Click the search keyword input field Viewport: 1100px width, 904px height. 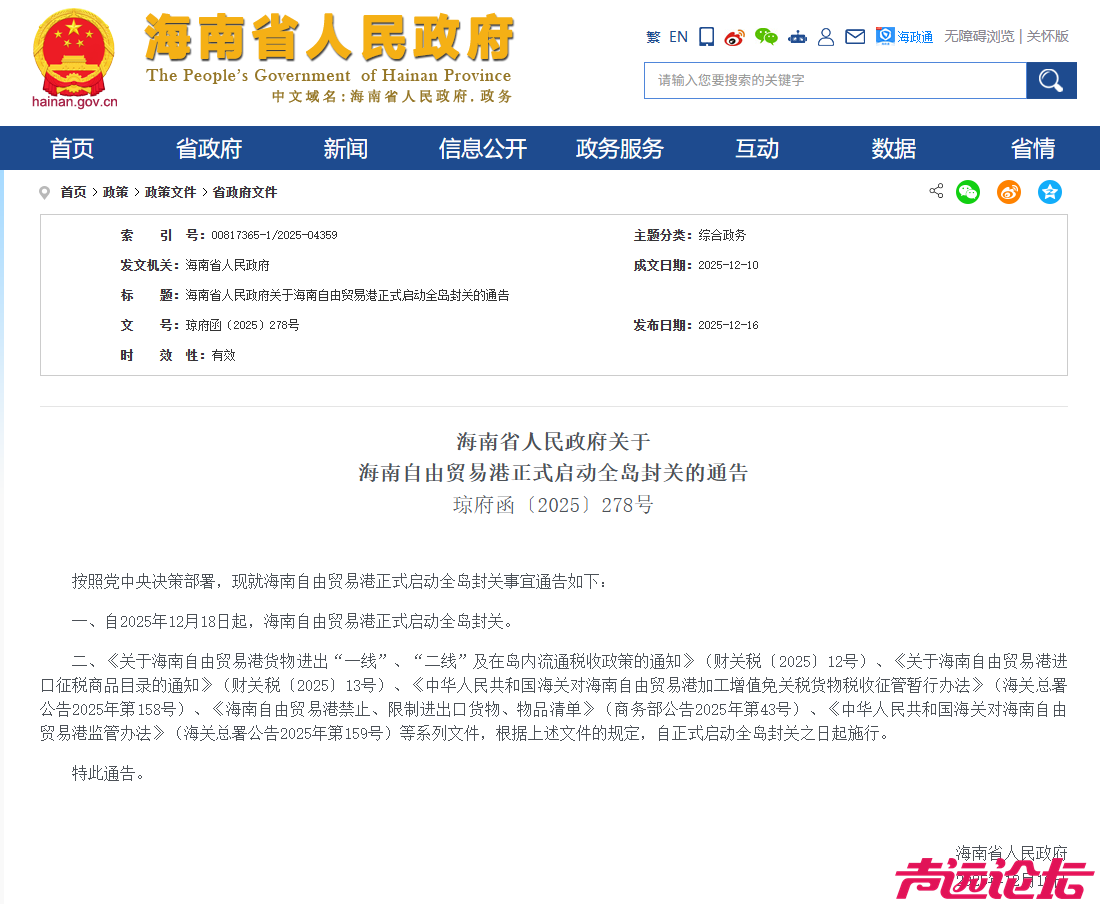tap(834, 80)
